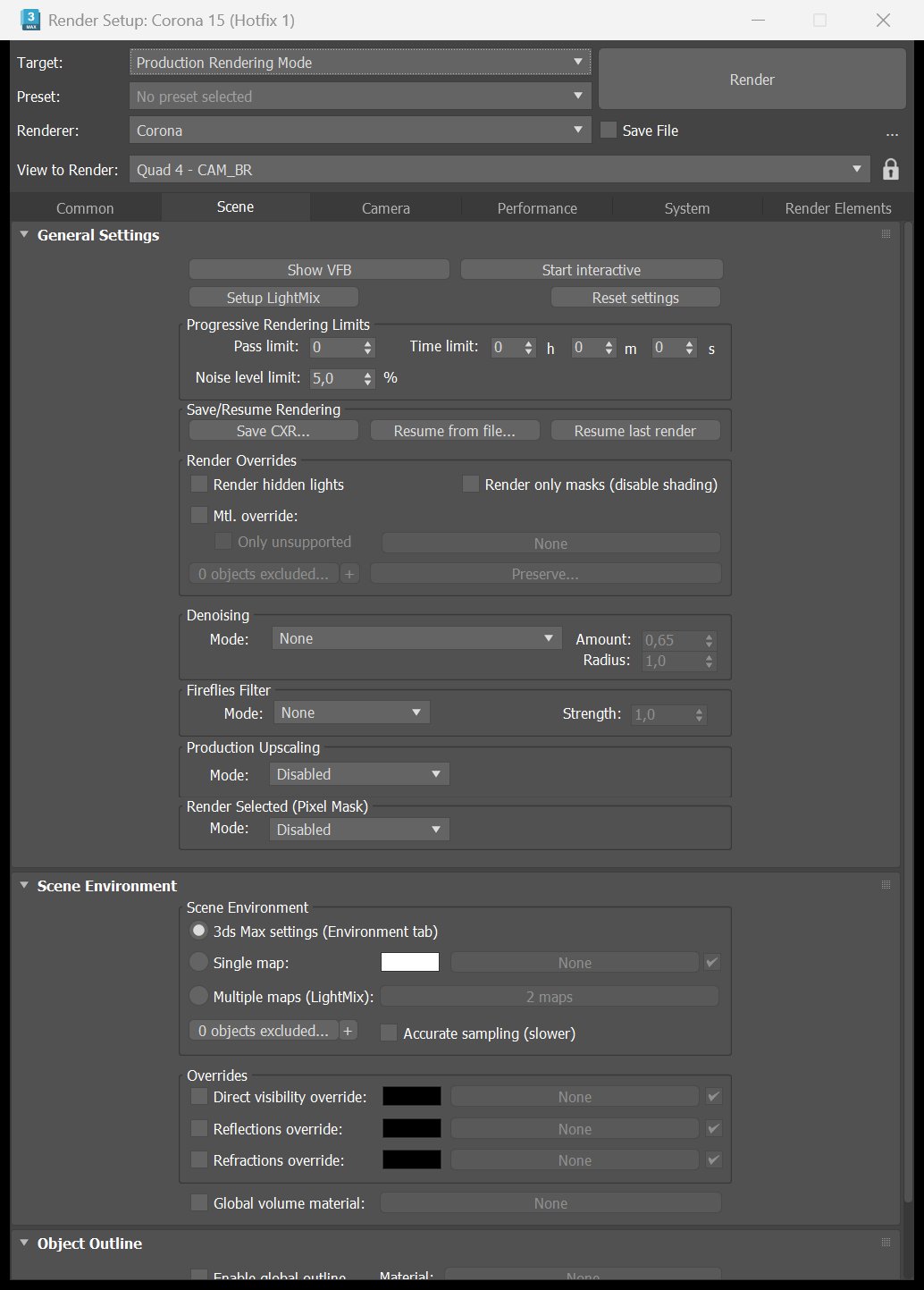Toggle Reflections override checkbox
The height and width of the screenshot is (1290, 924).
tap(199, 1128)
